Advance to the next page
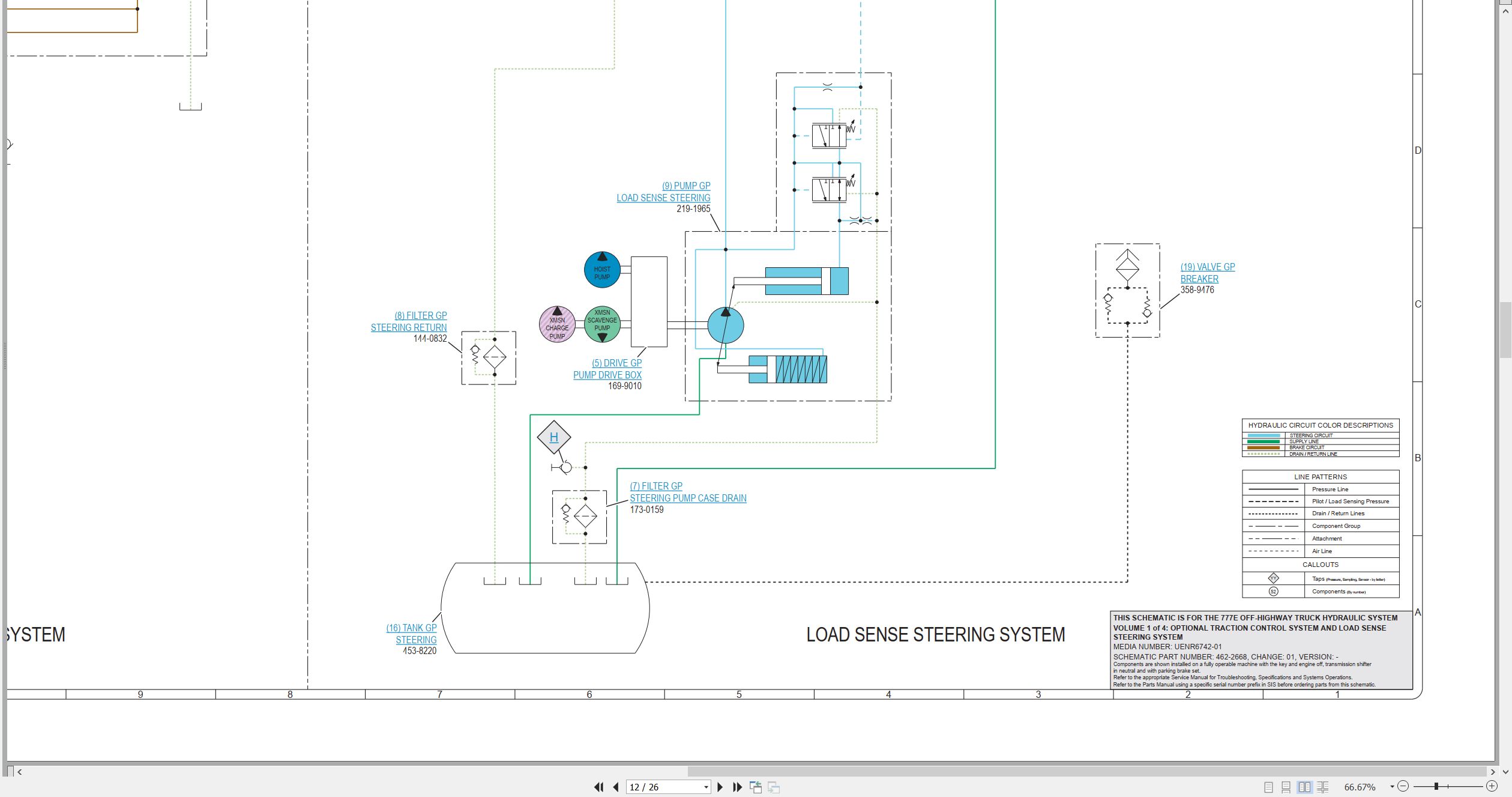This screenshot has height=797, width=1512. pyautogui.click(x=720, y=787)
